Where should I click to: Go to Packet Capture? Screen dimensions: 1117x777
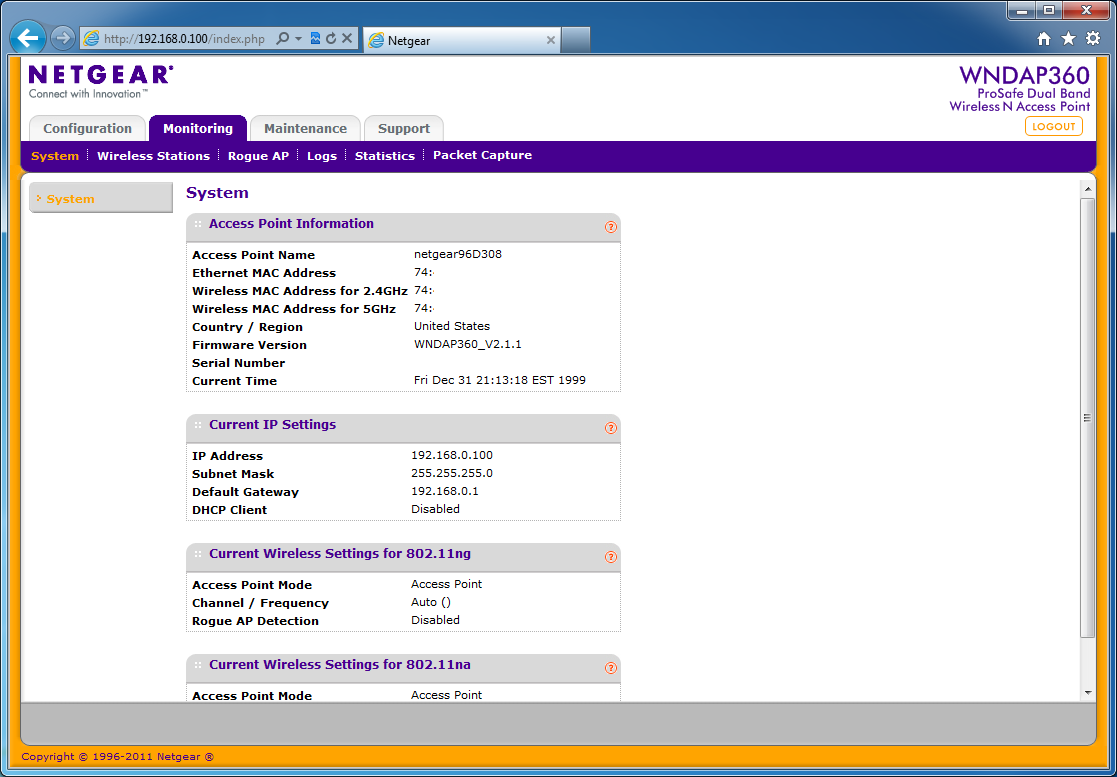(482, 155)
